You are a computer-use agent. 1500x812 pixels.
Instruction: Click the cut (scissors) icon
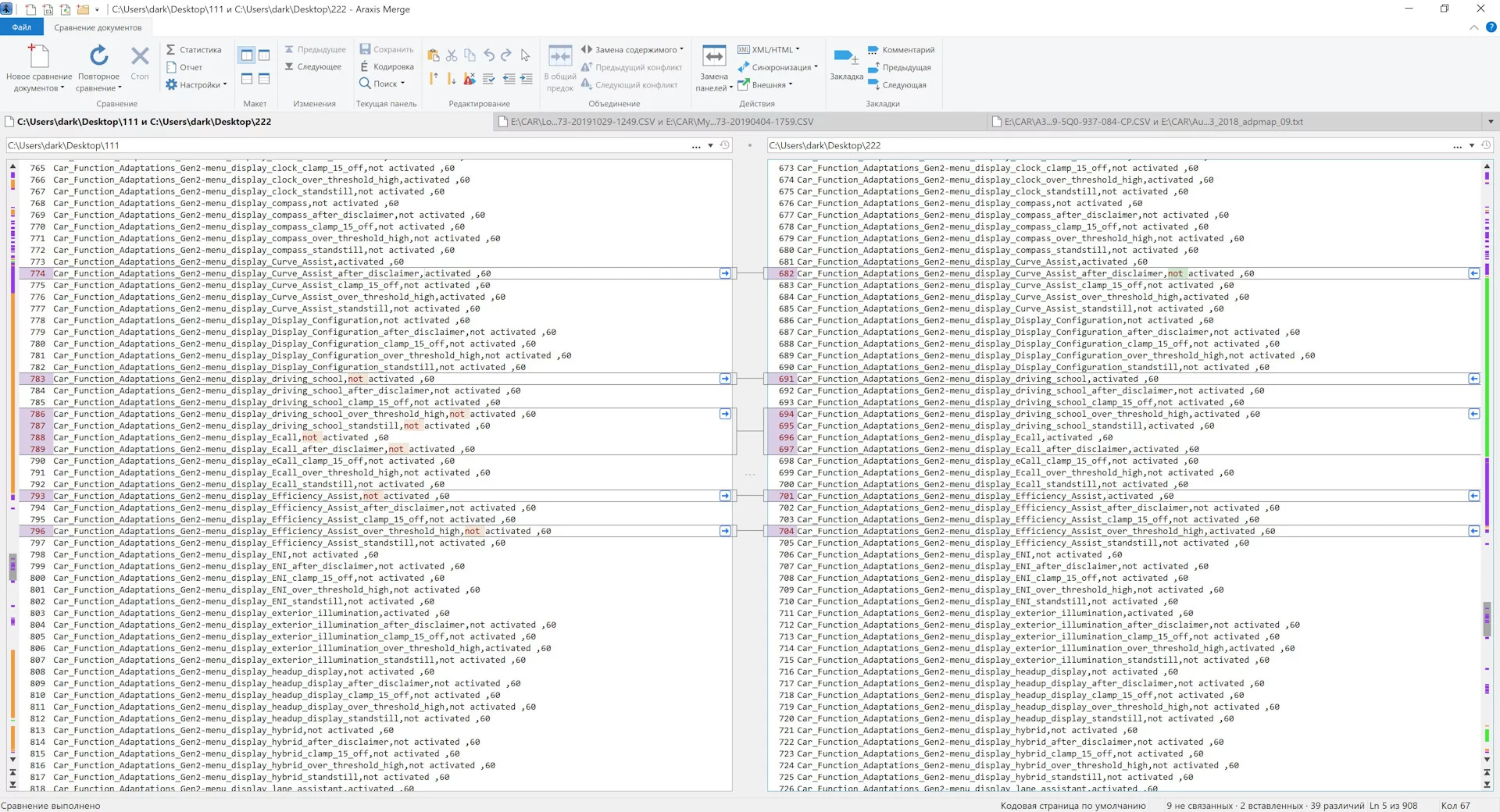pos(452,55)
